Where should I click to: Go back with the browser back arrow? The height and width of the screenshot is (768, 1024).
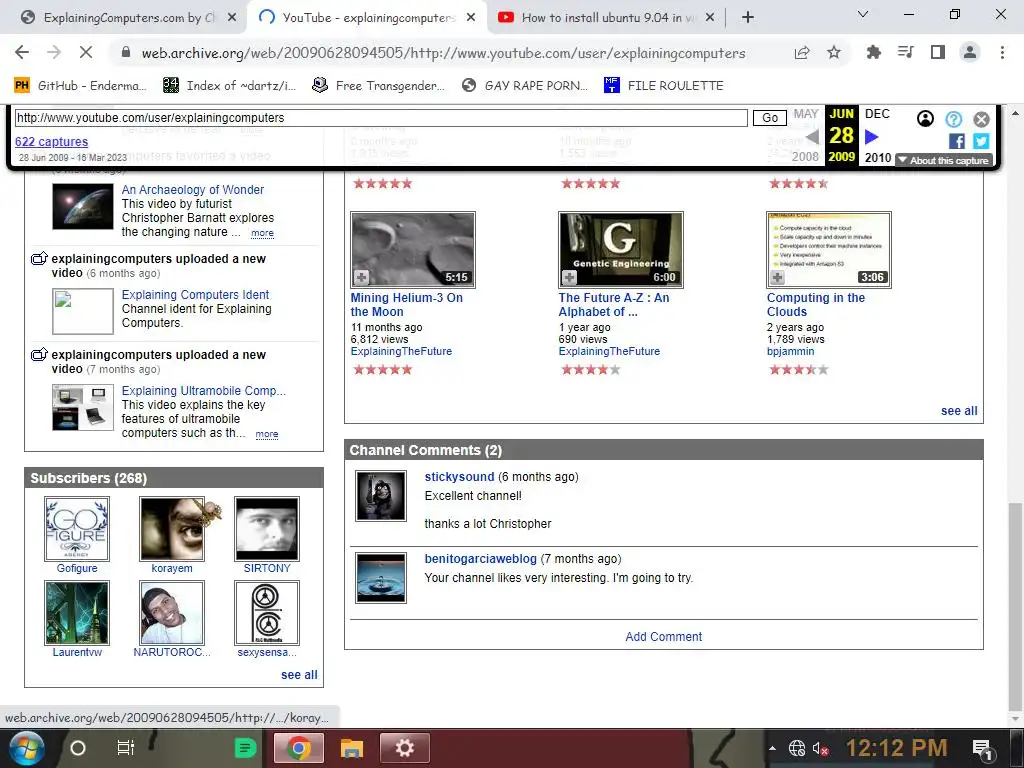tap(22, 52)
